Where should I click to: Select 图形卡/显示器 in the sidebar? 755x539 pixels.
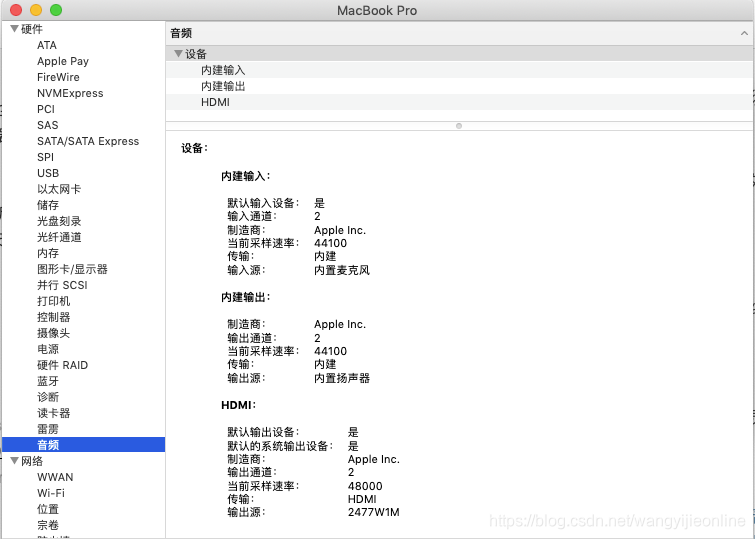(x=72, y=269)
